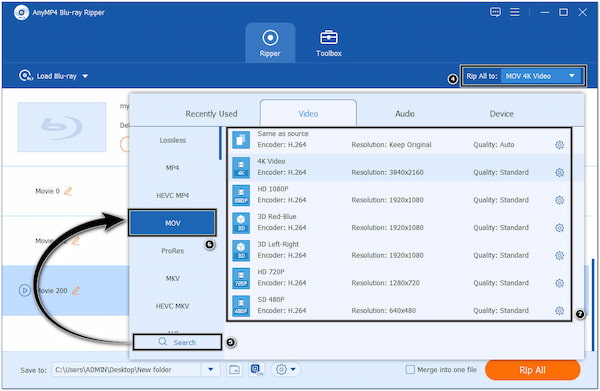Expand the Save to path dropdown
Viewport: 600px width, 391px height.
210,370
